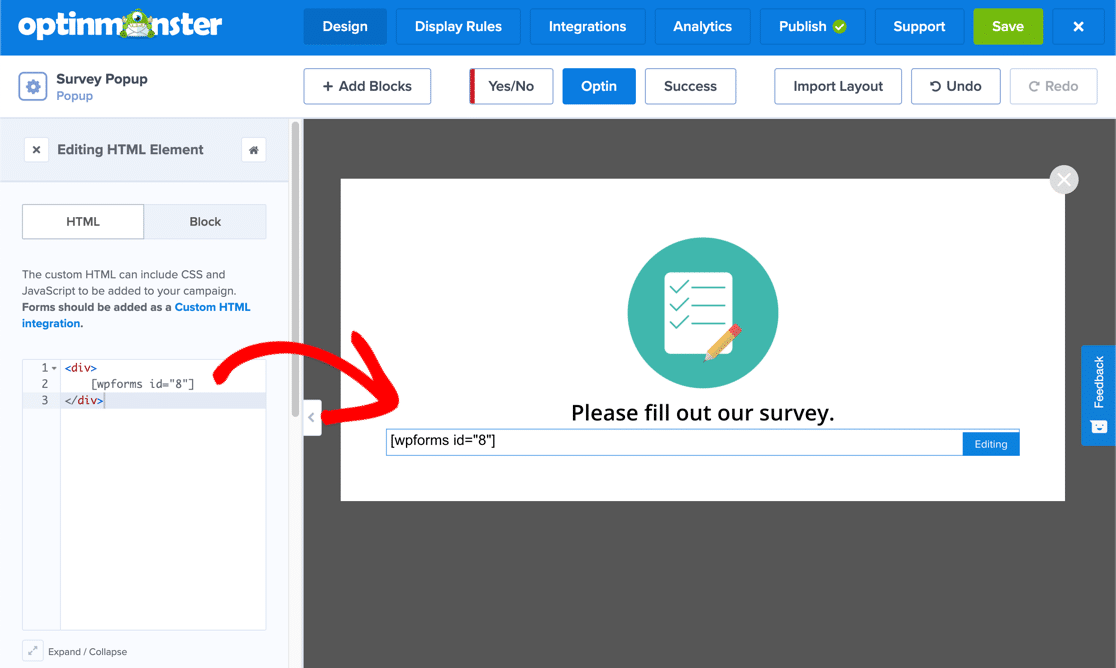Click the Survey Popup campaign name
The width and height of the screenshot is (1116, 668).
[102, 79]
